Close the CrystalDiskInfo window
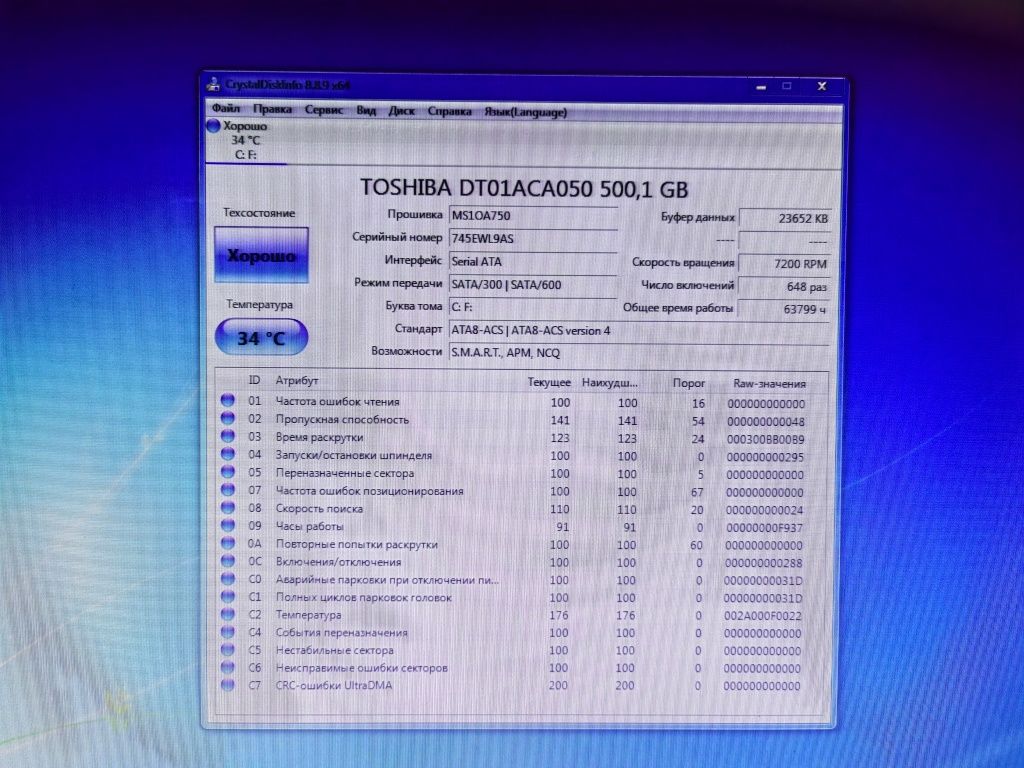 coord(822,86)
